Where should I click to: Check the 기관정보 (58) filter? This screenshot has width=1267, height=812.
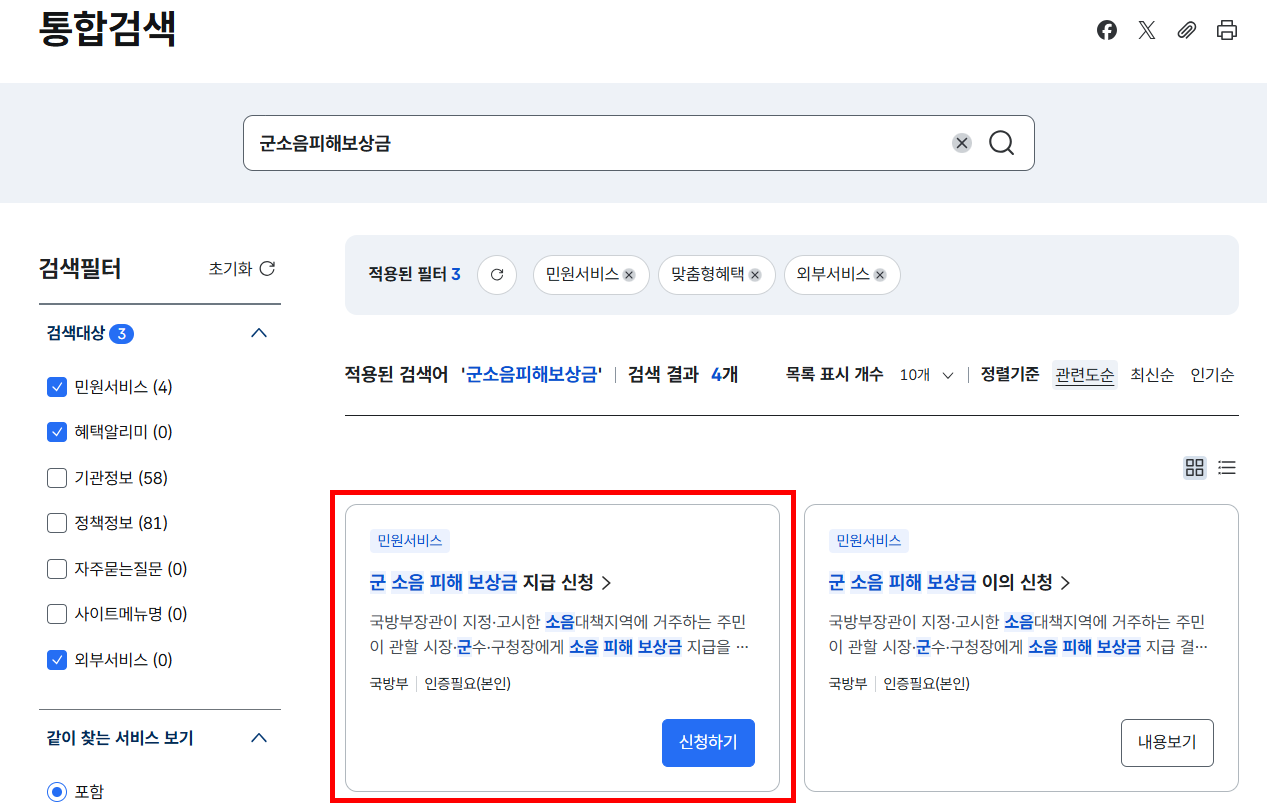point(57,478)
